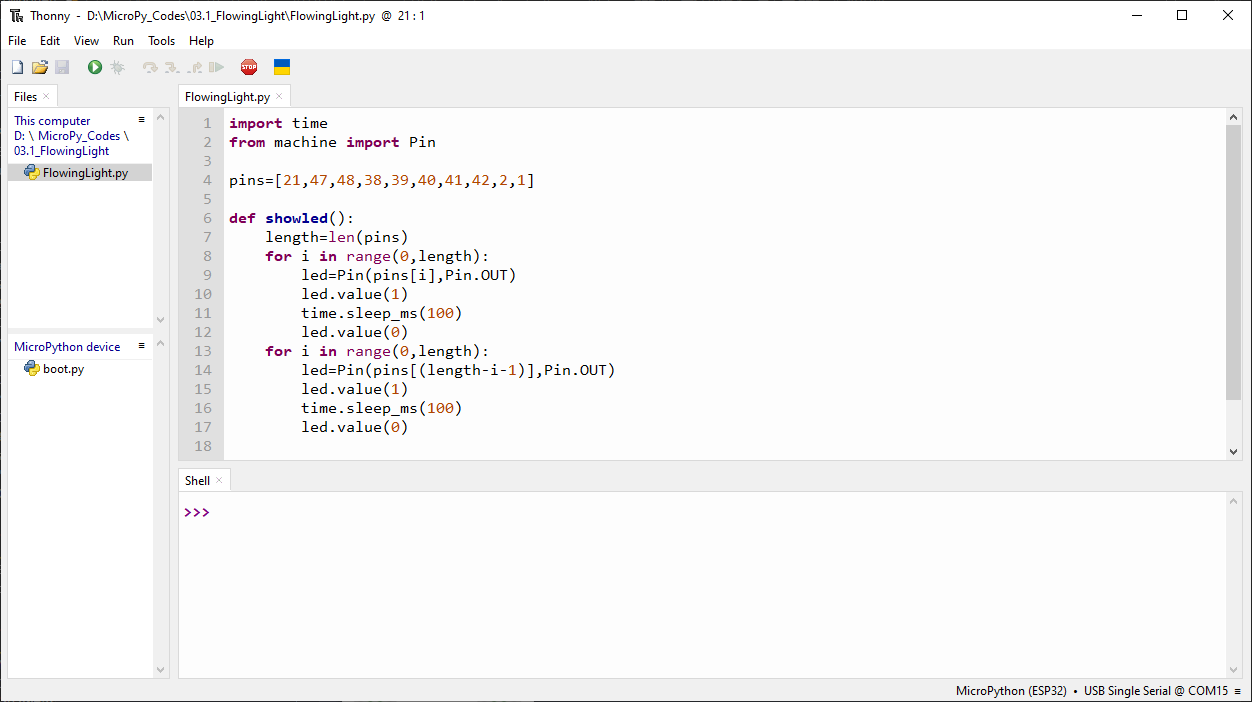Click the Resume execution toolbar icon
This screenshot has width=1252, height=702.
point(216,67)
